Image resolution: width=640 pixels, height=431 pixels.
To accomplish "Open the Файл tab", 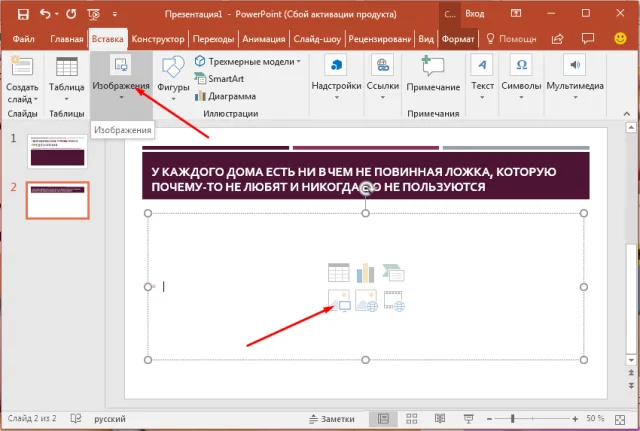I will pos(24,39).
